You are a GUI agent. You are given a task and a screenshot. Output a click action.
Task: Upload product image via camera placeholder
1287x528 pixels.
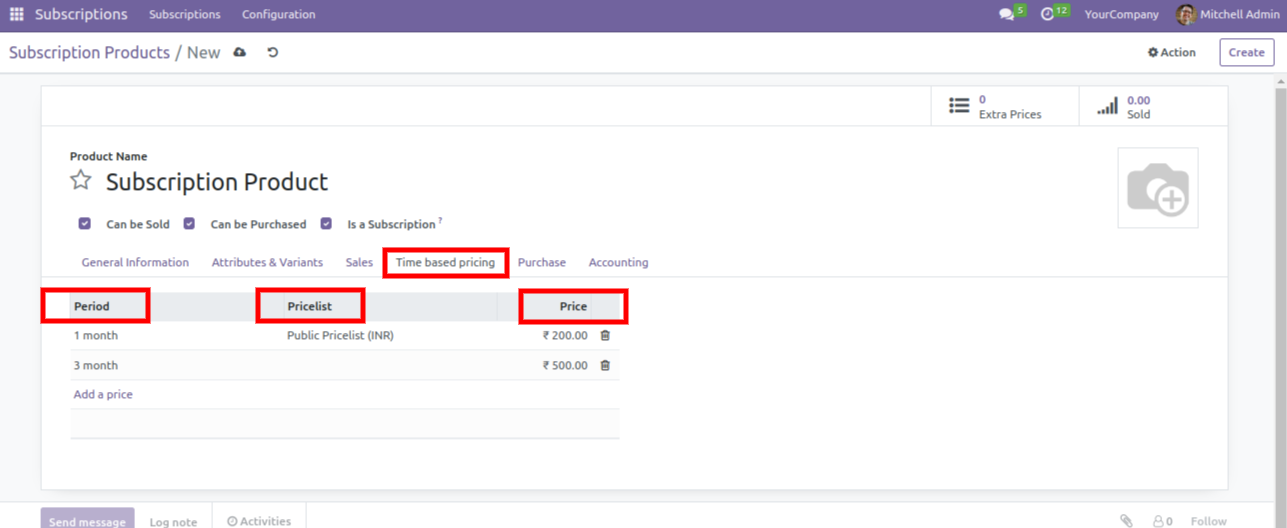tap(1157, 188)
